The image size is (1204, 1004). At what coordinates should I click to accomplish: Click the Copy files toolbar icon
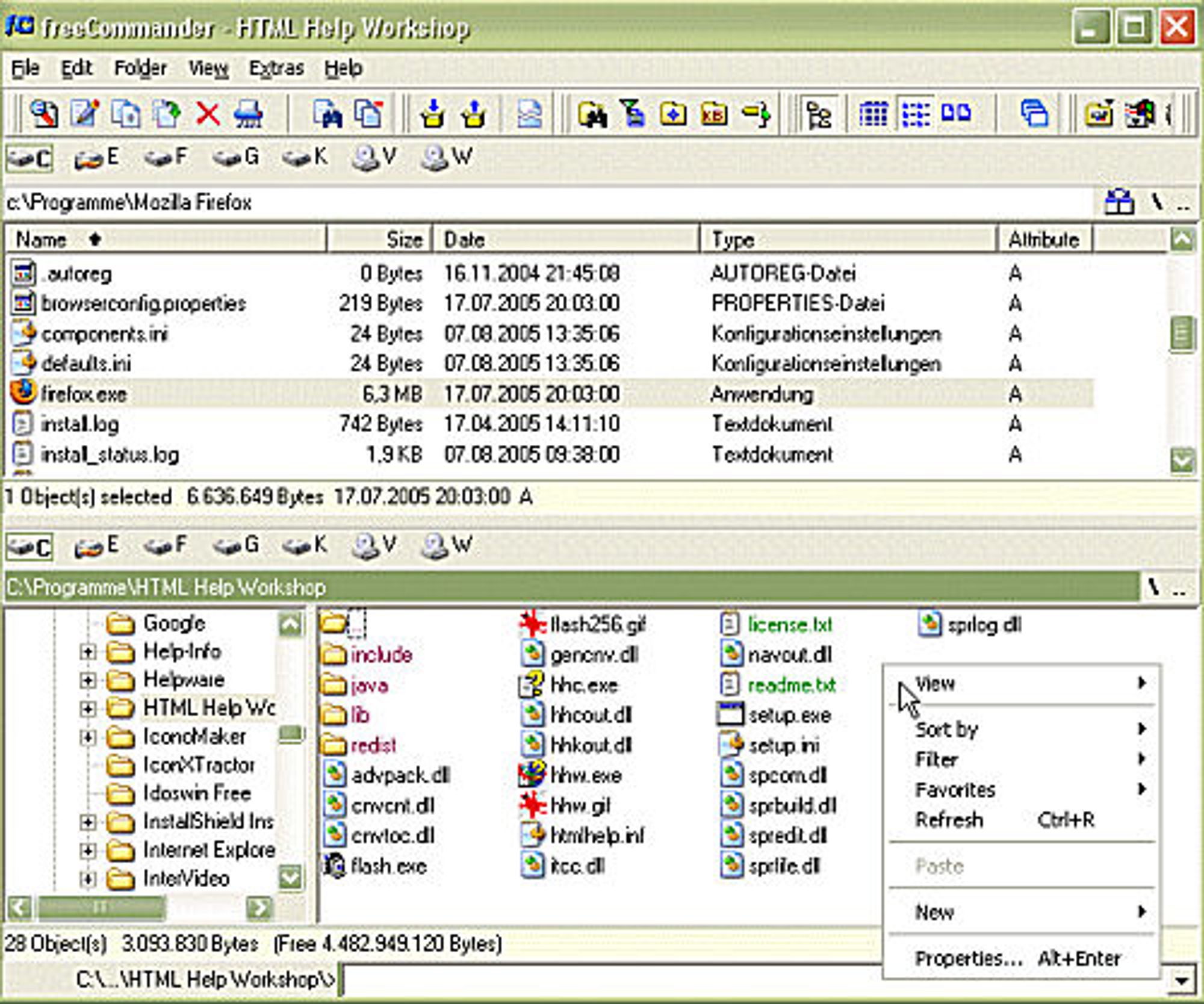pyautogui.click(x=126, y=113)
